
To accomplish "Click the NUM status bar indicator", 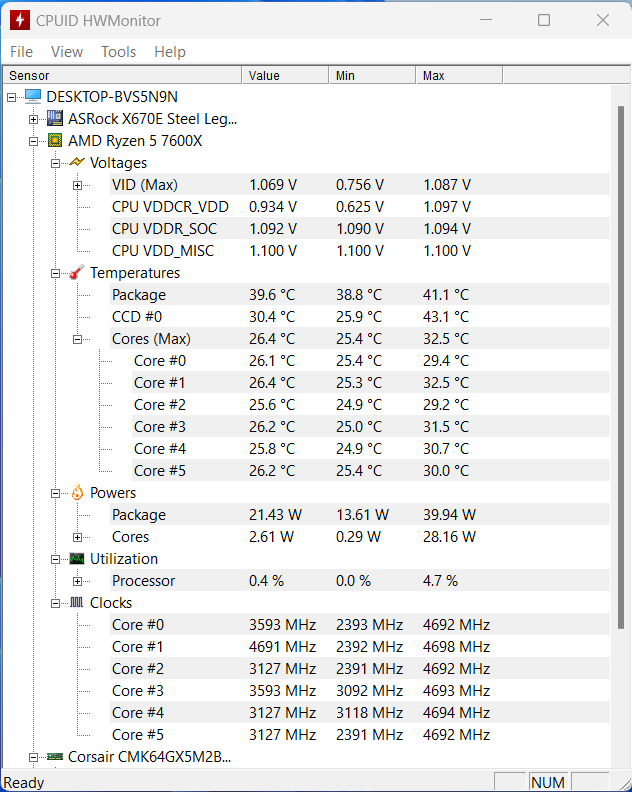I will tap(548, 782).
